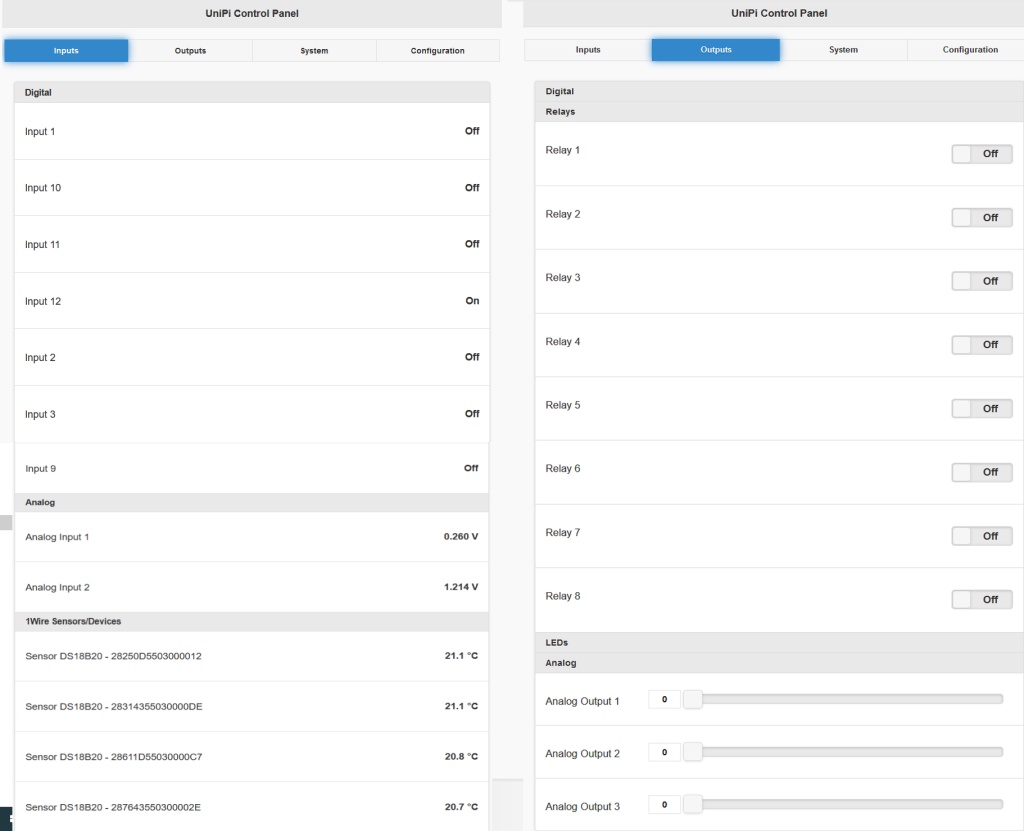Toggle Relay 4 switch
Viewport: 1024px width, 831px height.
(982, 344)
